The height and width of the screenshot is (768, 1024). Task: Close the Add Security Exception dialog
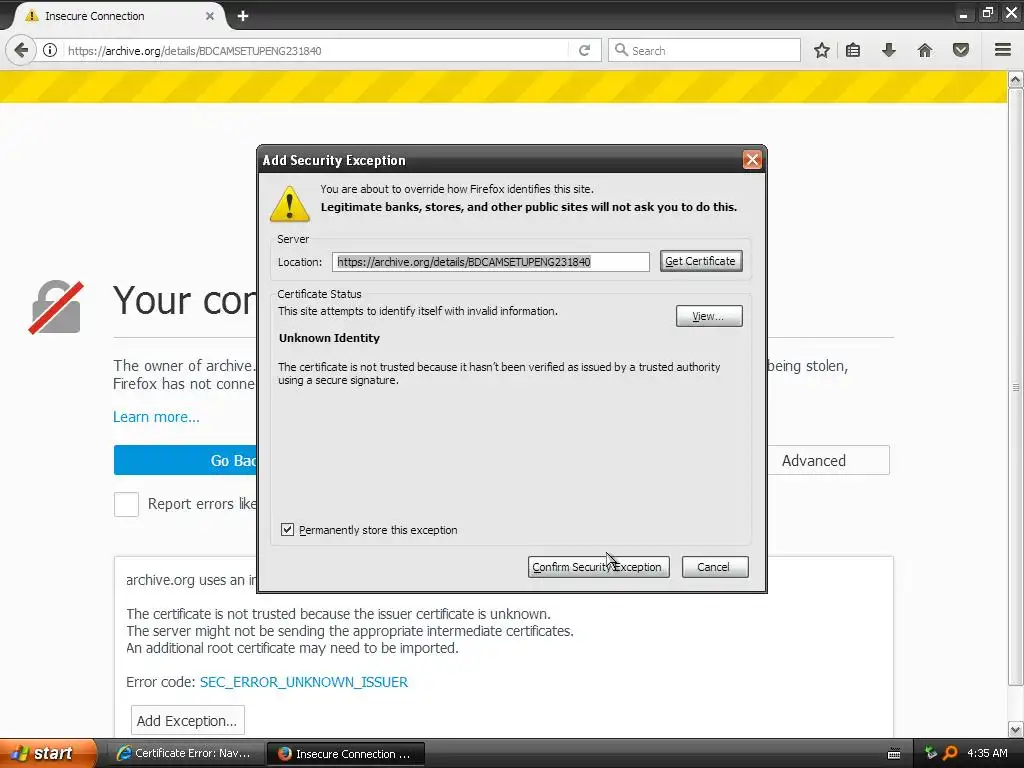click(x=752, y=159)
